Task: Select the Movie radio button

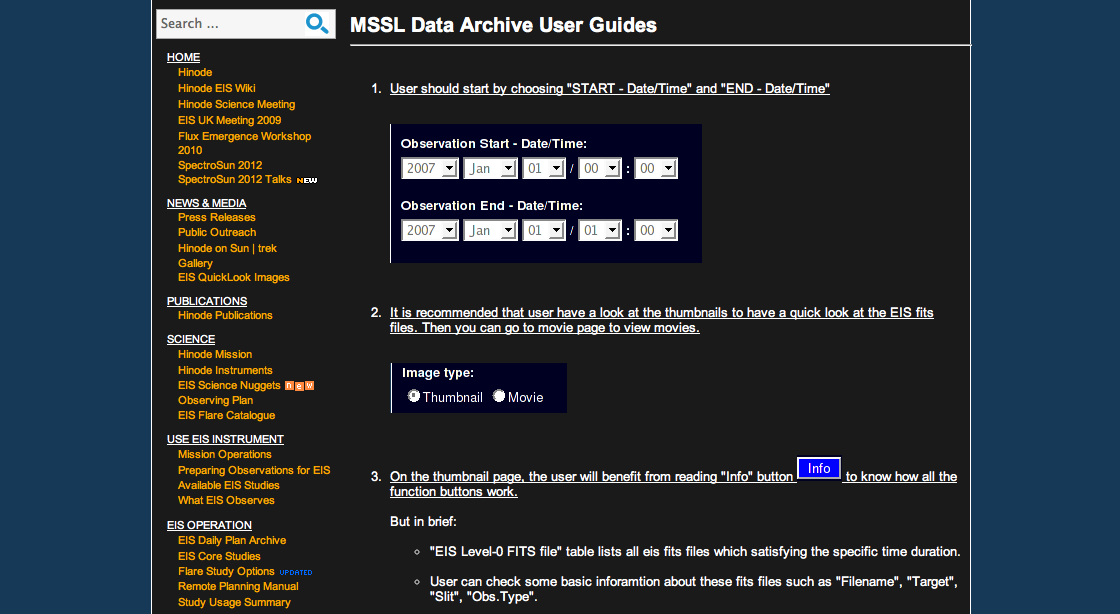Action: 499,396
